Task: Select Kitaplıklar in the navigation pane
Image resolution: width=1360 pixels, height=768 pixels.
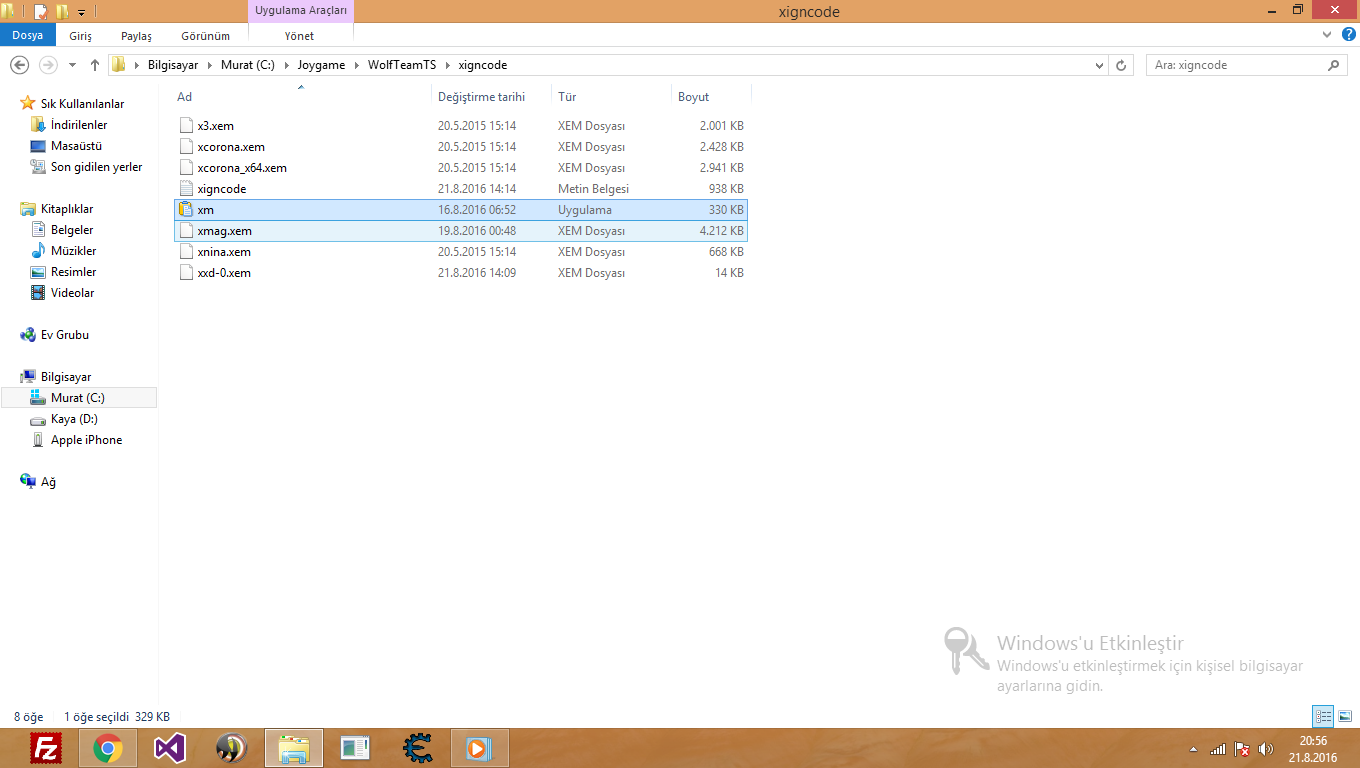Action: 67,209
